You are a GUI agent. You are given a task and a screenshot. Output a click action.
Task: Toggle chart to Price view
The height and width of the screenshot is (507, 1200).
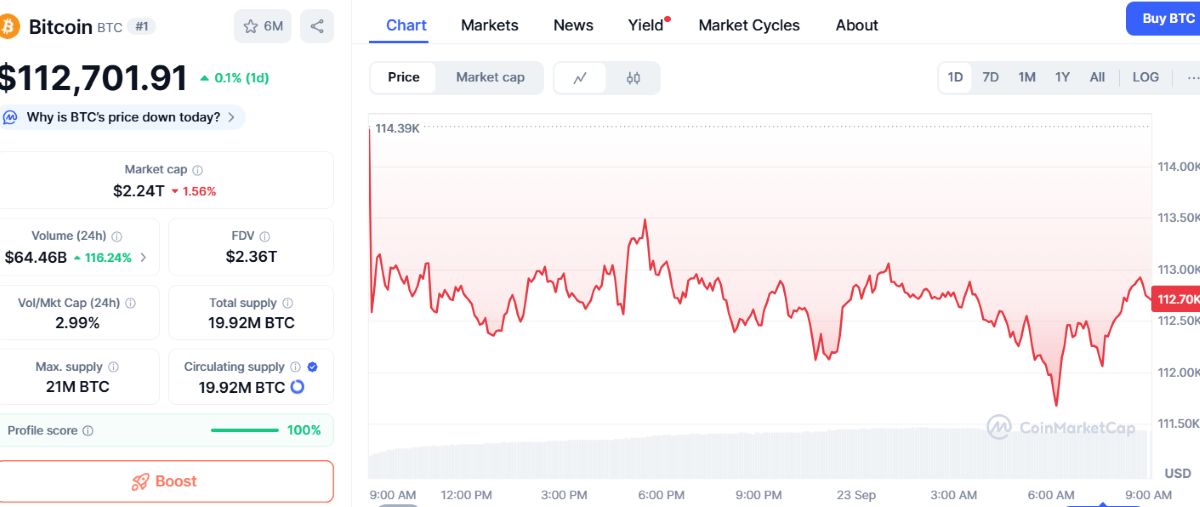(404, 77)
